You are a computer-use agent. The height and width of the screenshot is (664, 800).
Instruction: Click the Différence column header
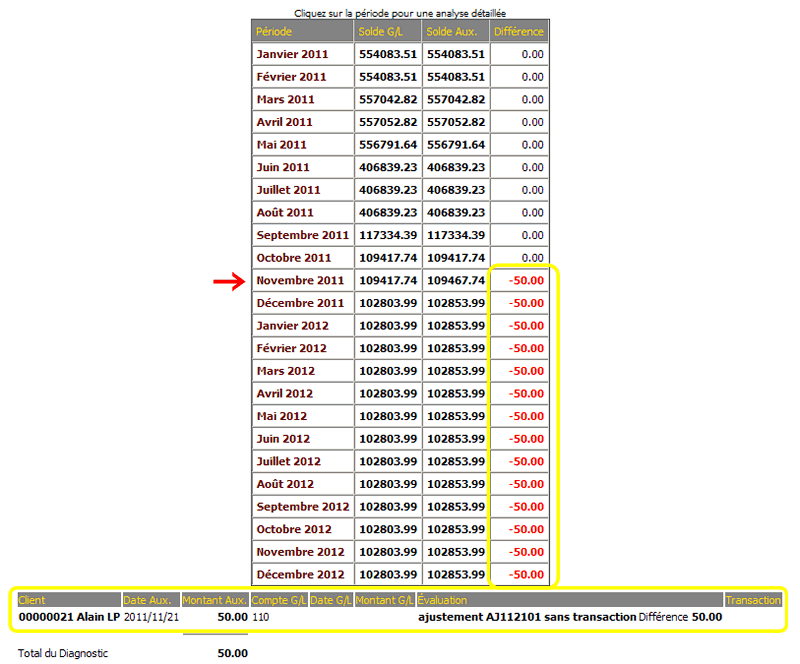tap(519, 32)
